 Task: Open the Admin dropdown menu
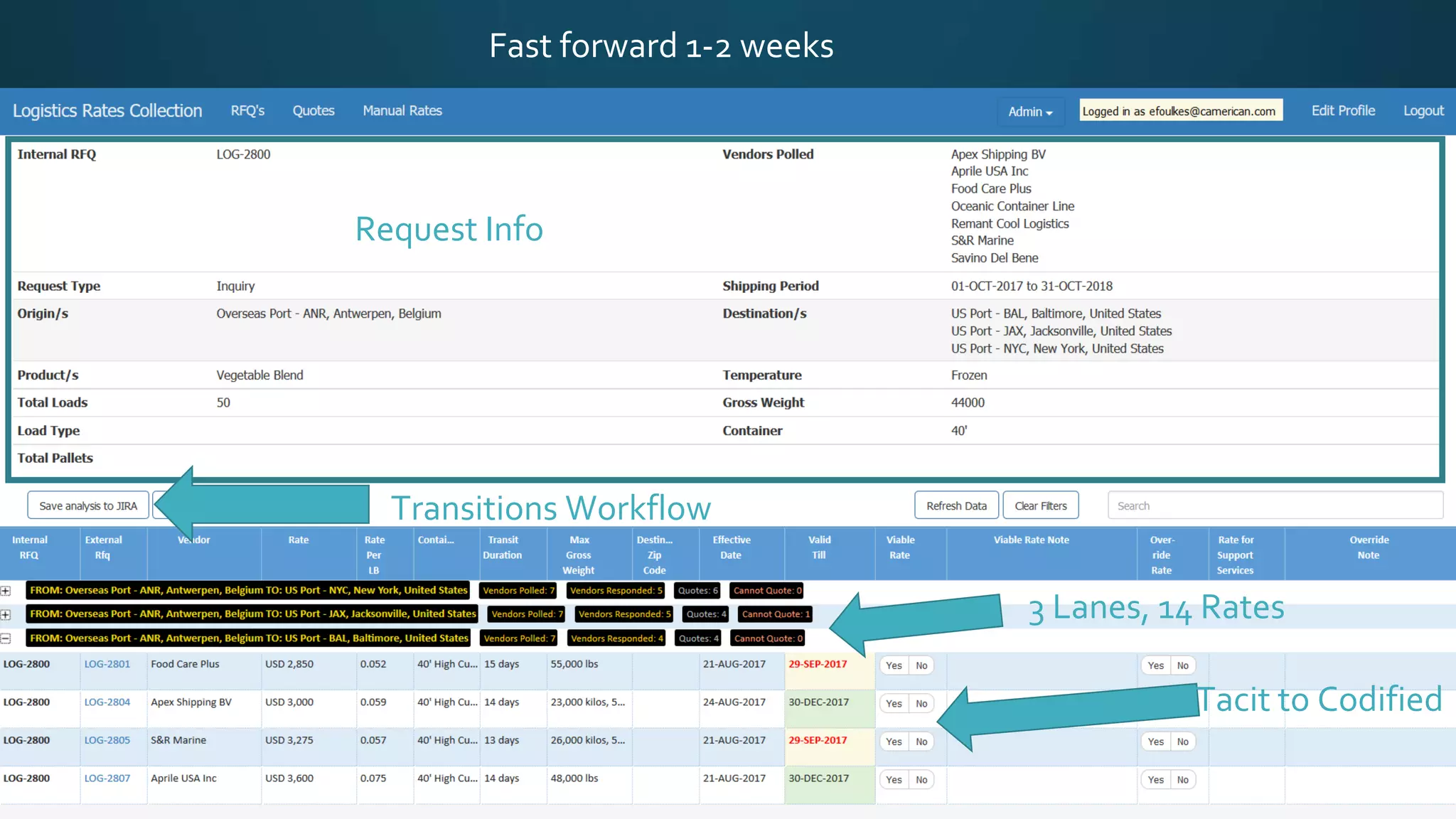(x=1030, y=112)
